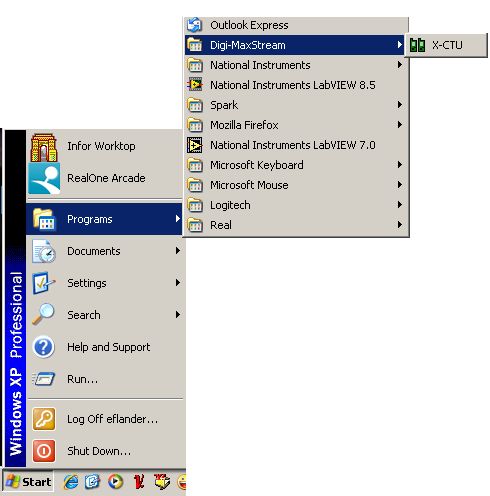Expand the Mozilla Firefox submenu arrow

click(x=399, y=125)
